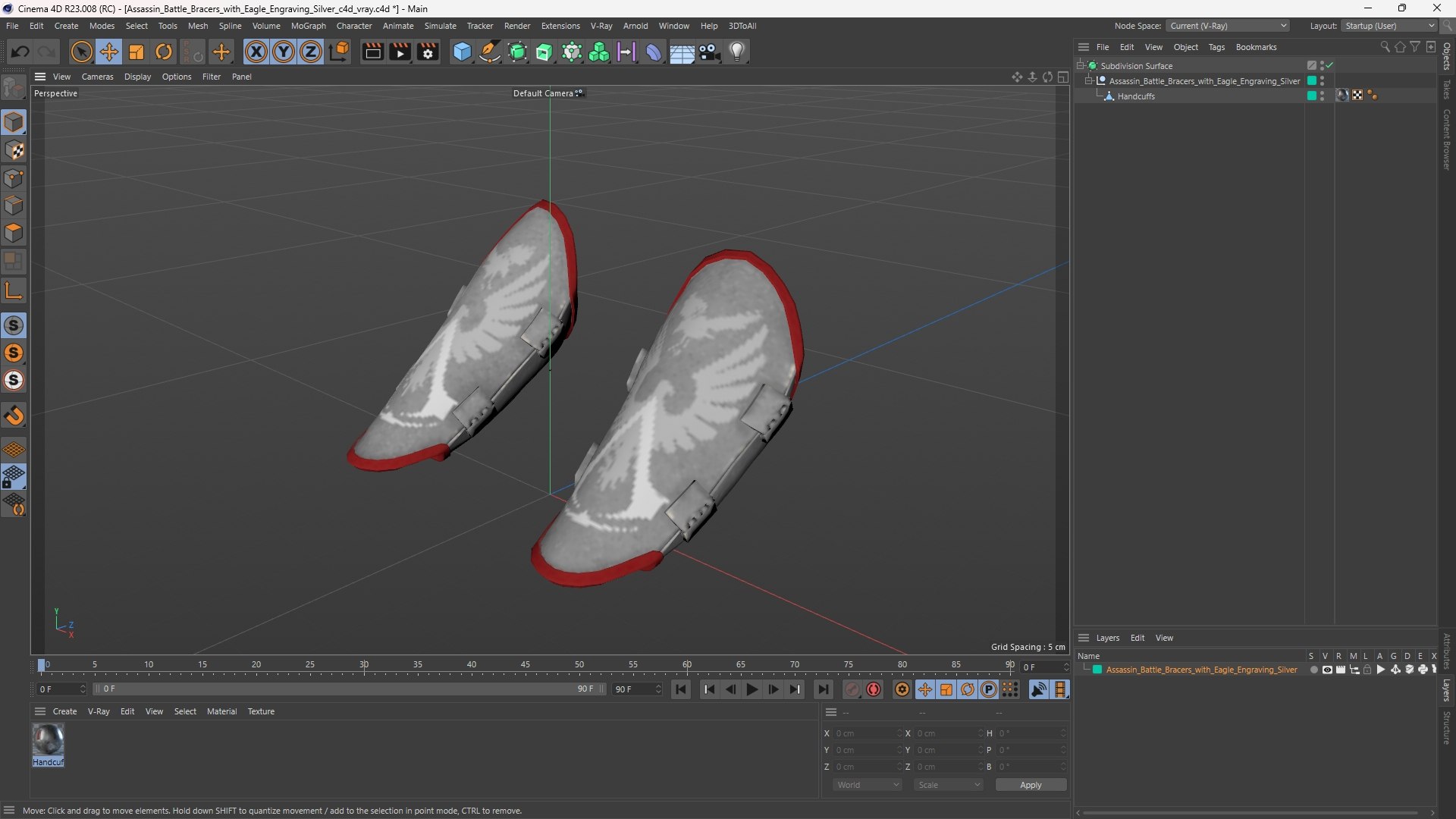The image size is (1456, 819).
Task: Click the Floor grid environment icon
Action: coord(681,52)
